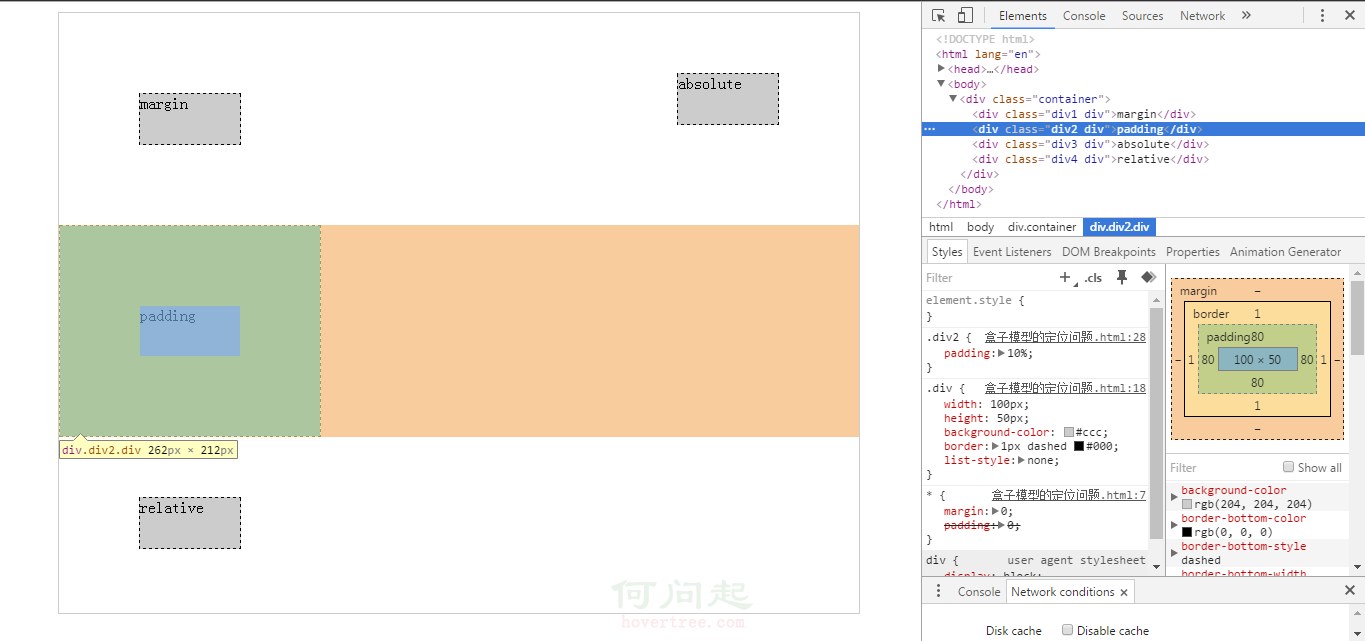Image resolution: width=1365 pixels, height=641 pixels.
Task: Expand computed background-color property
Action: click(1174, 497)
